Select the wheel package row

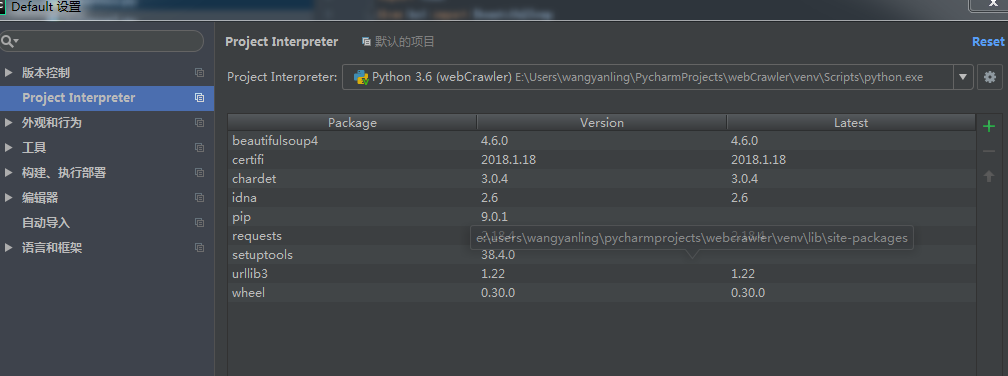tap(602, 293)
